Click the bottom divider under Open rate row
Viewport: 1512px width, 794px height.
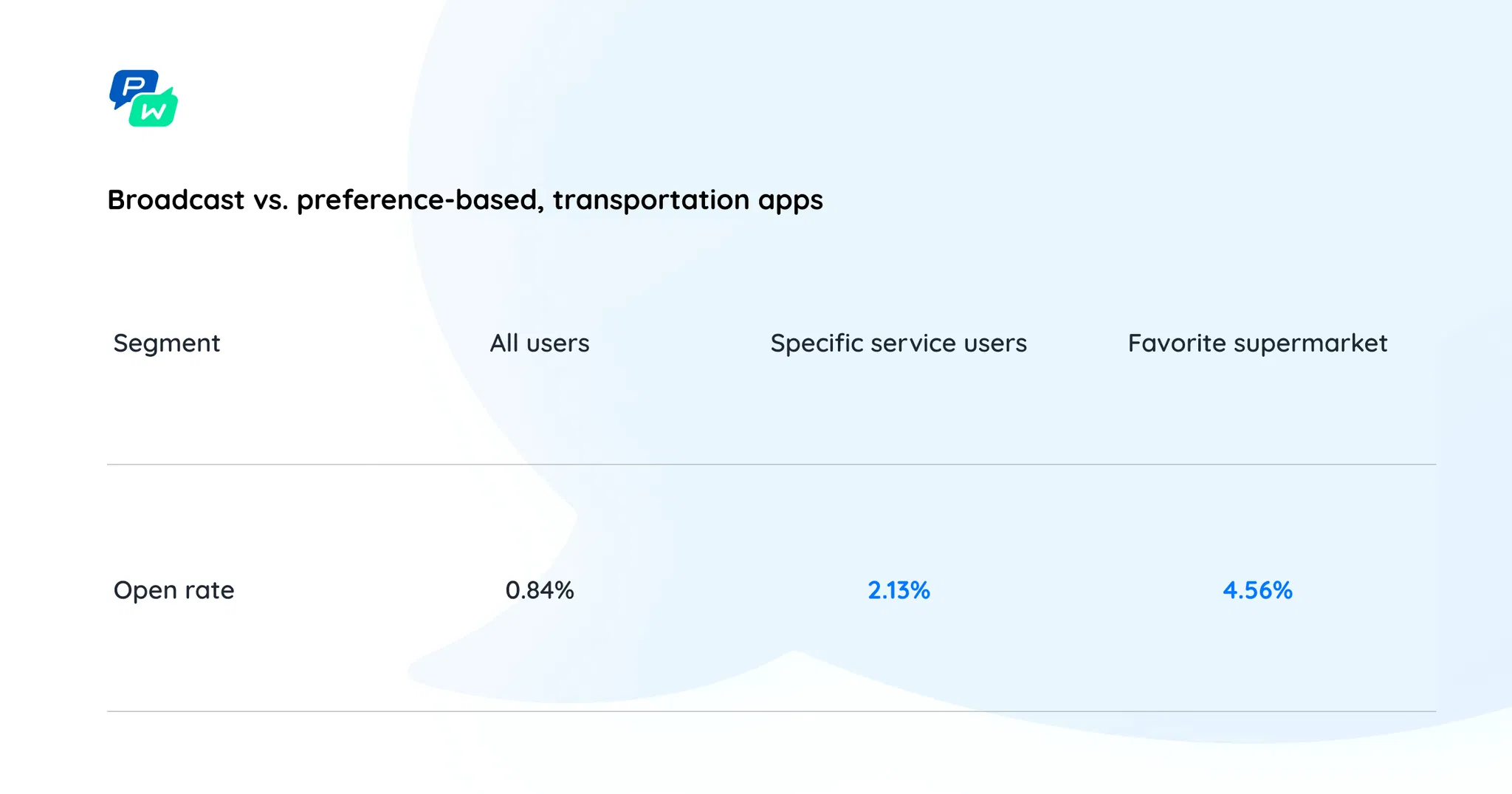[x=772, y=711]
